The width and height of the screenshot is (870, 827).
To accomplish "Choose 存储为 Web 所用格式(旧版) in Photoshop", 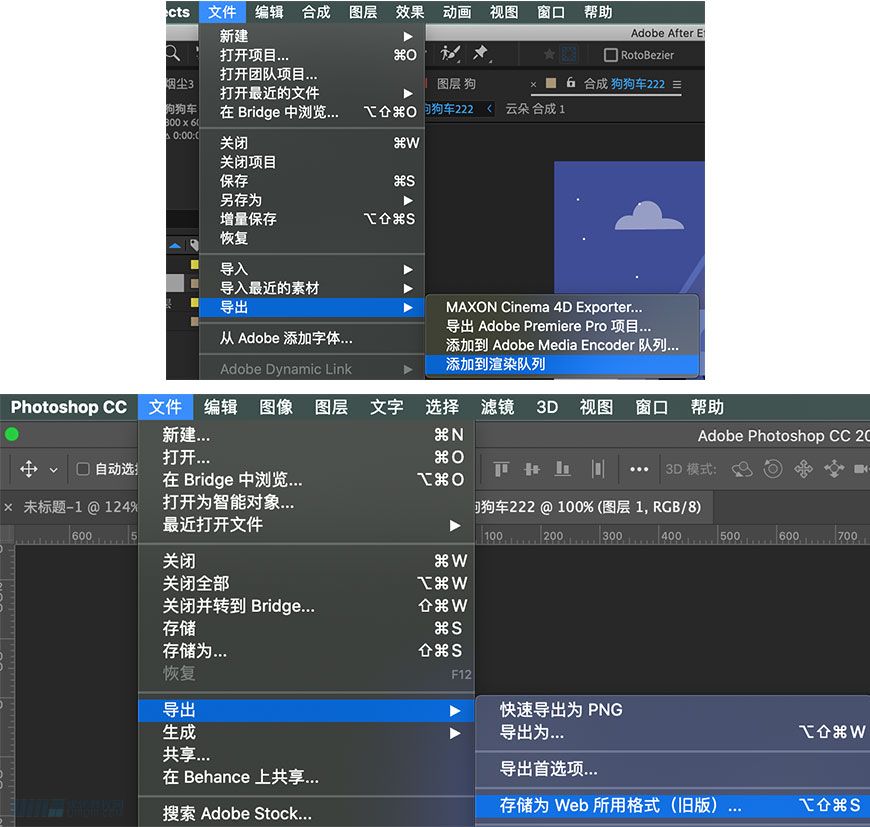I will click(x=672, y=805).
